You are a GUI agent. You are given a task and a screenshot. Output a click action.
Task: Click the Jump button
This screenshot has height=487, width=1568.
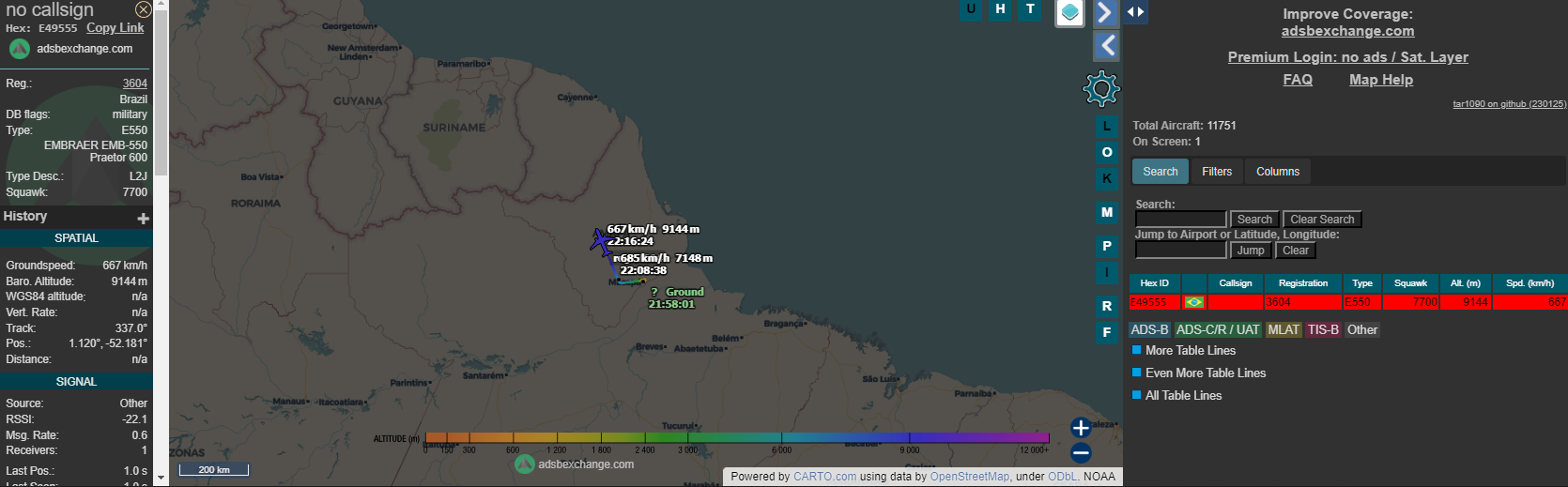(x=1251, y=251)
